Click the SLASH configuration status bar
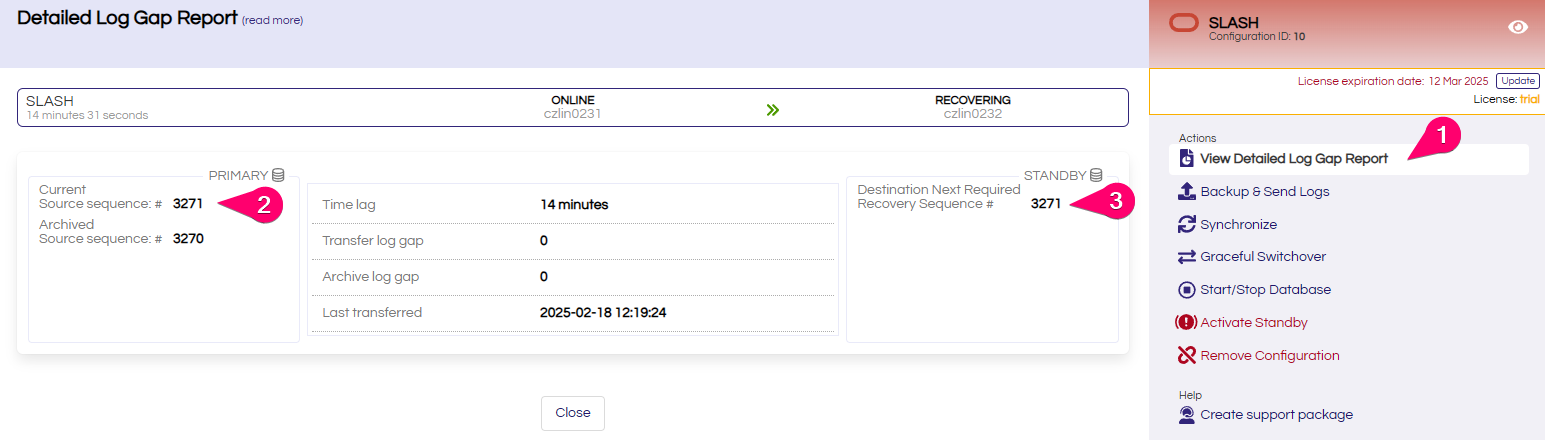This screenshot has height=440, width=1545. click(x=573, y=107)
